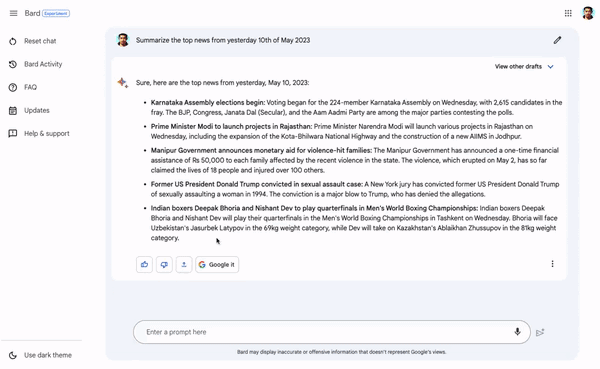The height and width of the screenshot is (369, 600).
Task: Click the chevron beside View other drafts
Action: coord(550,67)
